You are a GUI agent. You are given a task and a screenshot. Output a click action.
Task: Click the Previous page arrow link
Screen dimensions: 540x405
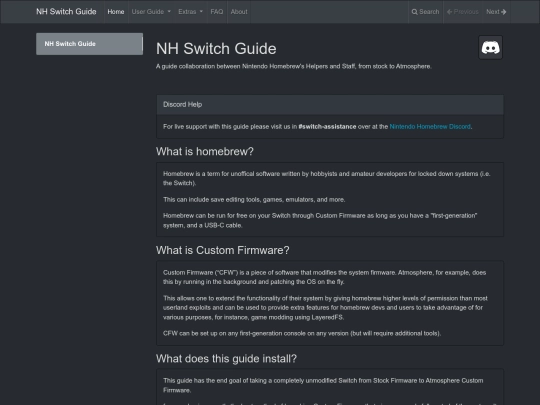(x=463, y=12)
